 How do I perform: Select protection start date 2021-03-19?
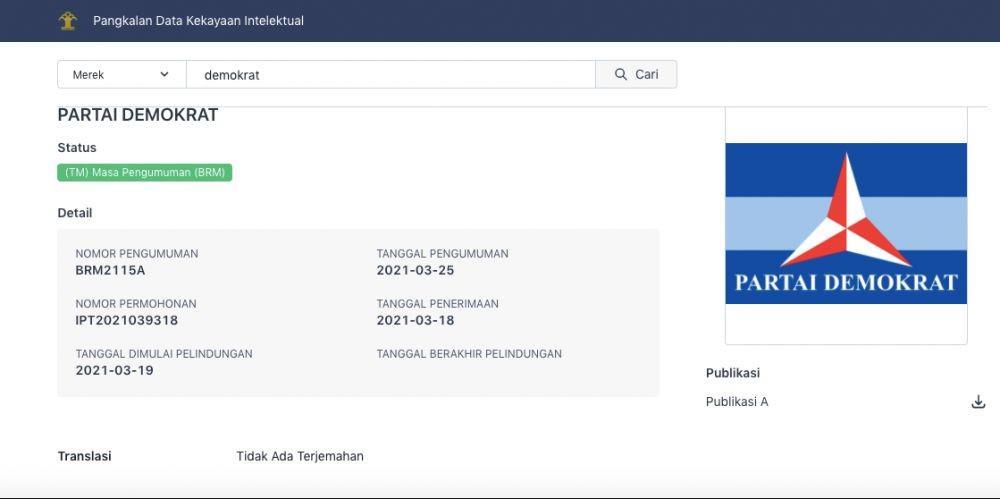tap(114, 370)
